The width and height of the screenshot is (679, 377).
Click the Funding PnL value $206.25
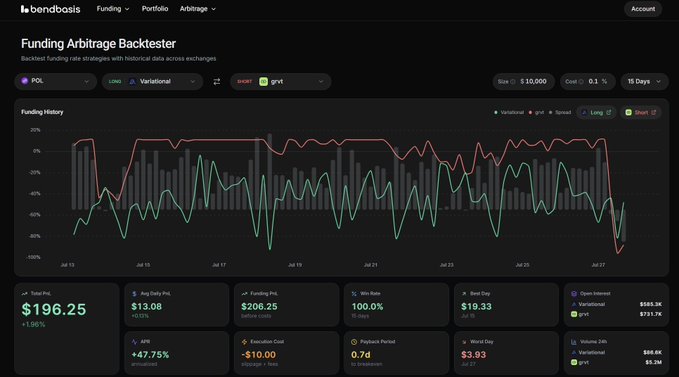pos(259,306)
